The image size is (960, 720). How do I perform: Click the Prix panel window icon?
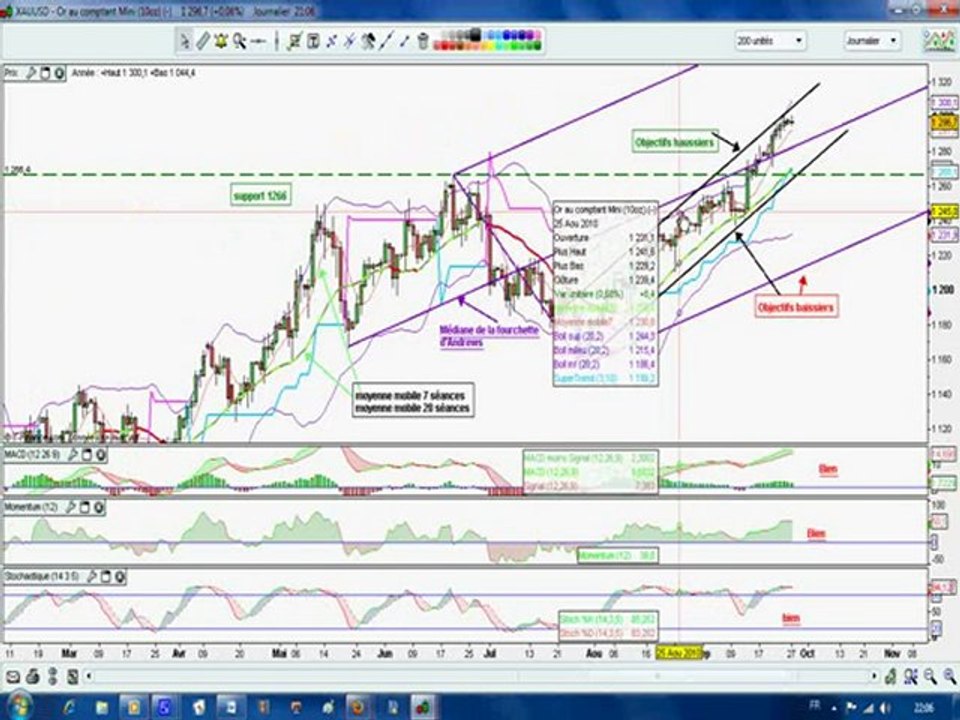tap(45, 73)
